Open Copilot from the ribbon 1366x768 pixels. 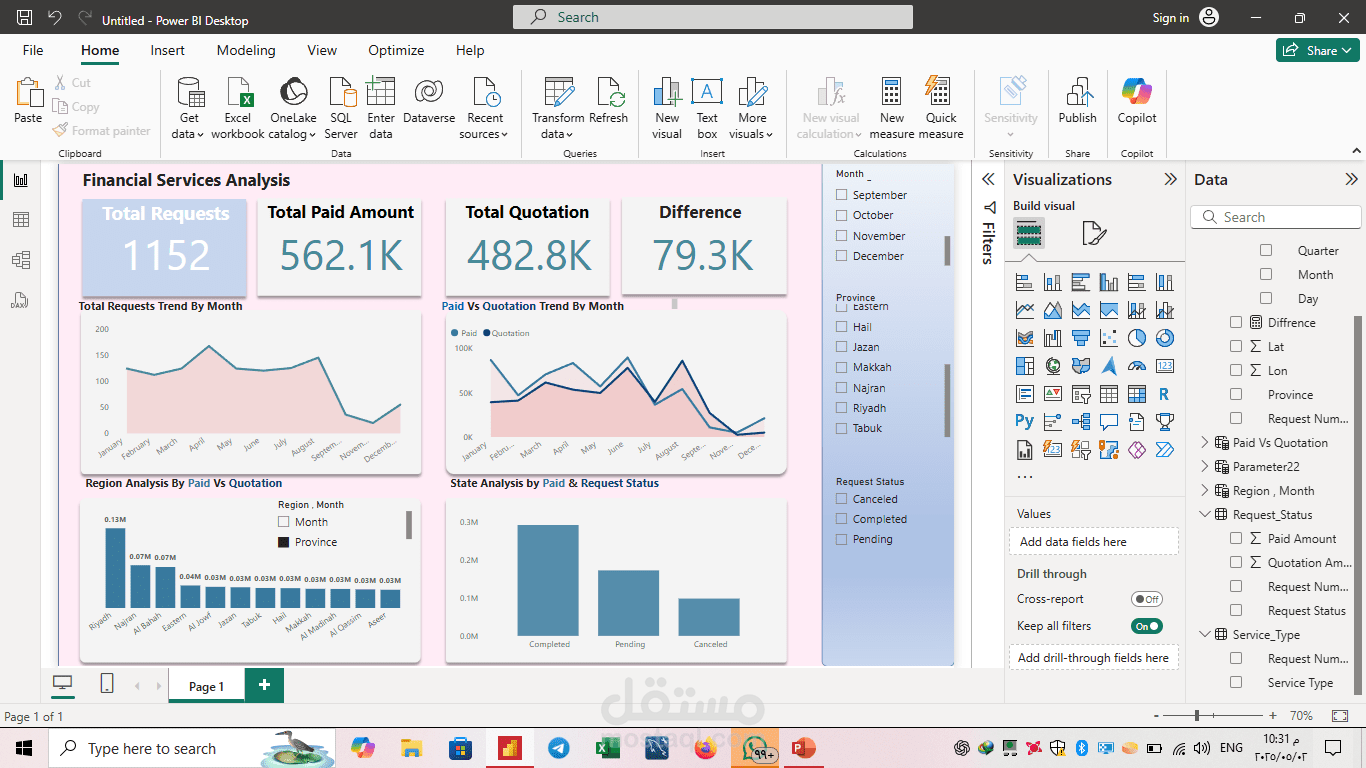point(1137,100)
